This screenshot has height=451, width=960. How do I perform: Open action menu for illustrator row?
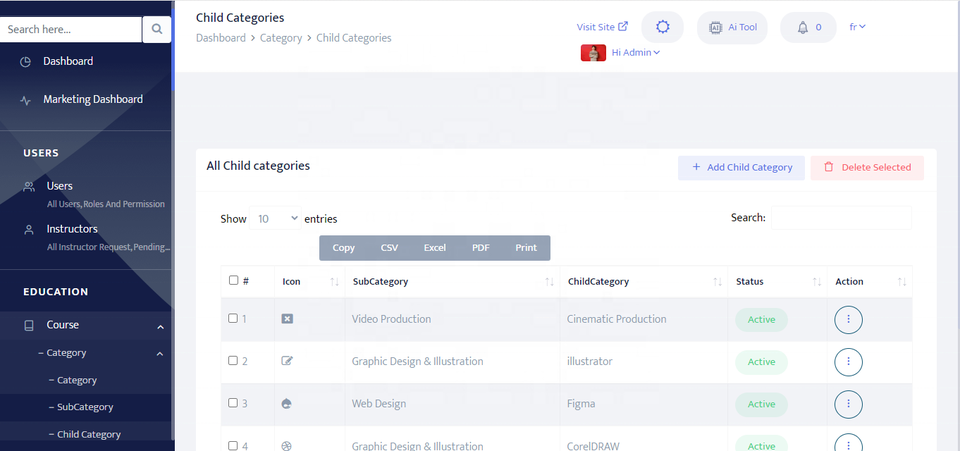tap(848, 362)
